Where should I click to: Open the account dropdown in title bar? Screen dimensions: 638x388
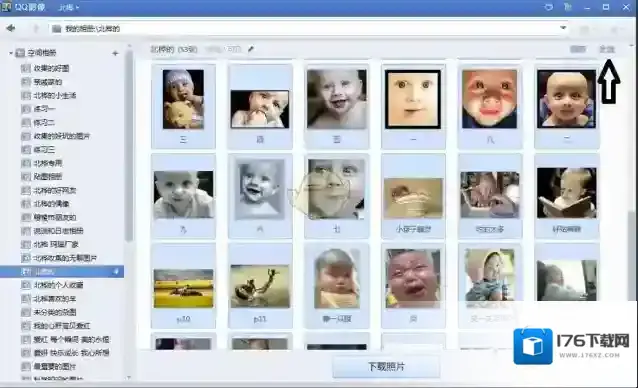coord(68,7)
